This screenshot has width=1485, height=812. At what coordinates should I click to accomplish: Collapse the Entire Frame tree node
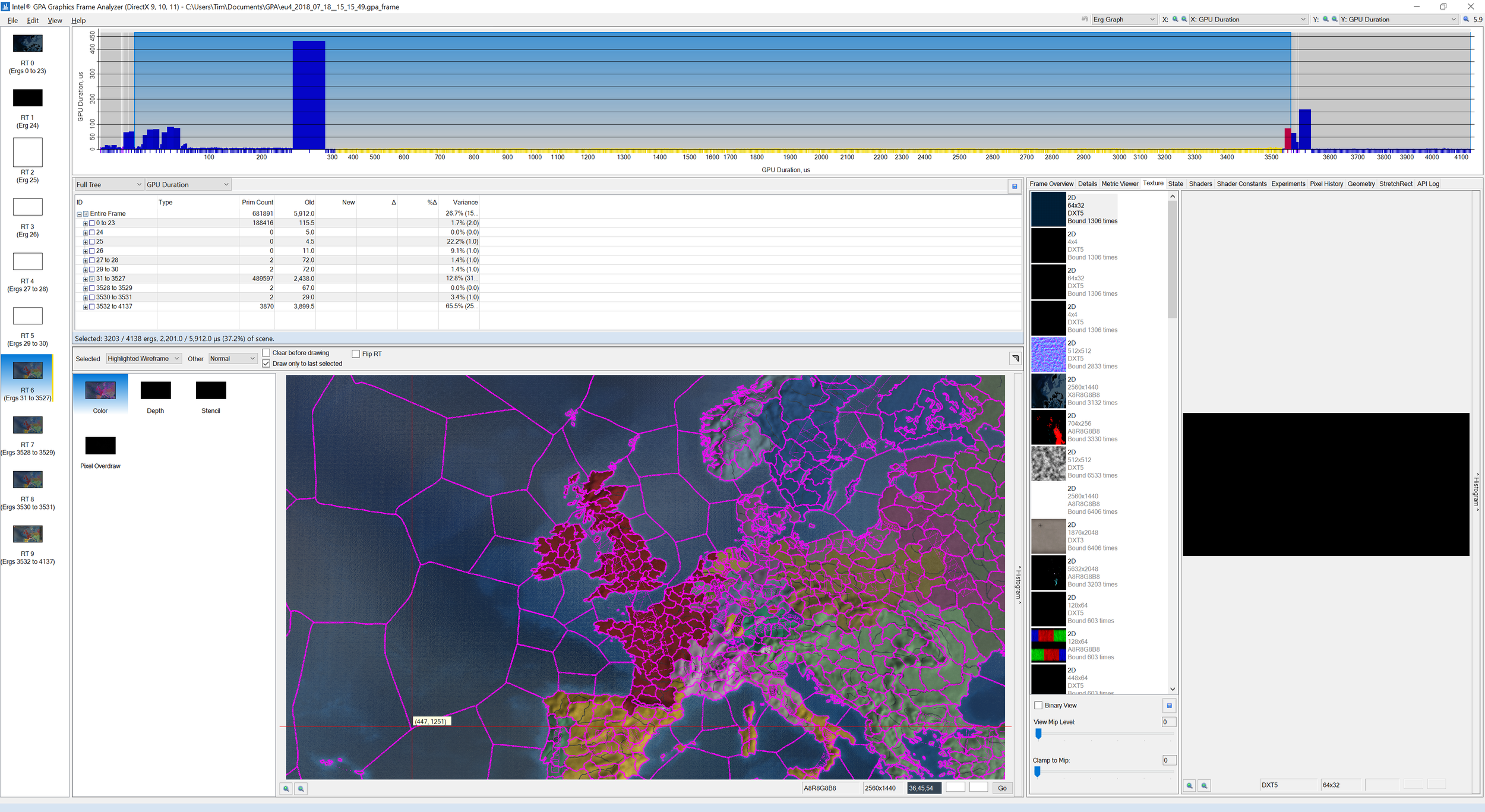pos(79,214)
